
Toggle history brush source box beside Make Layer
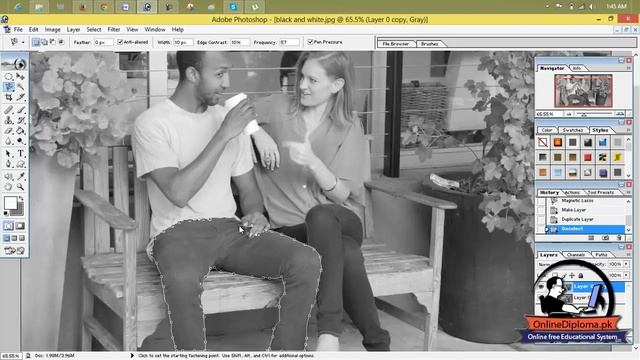(x=541, y=210)
